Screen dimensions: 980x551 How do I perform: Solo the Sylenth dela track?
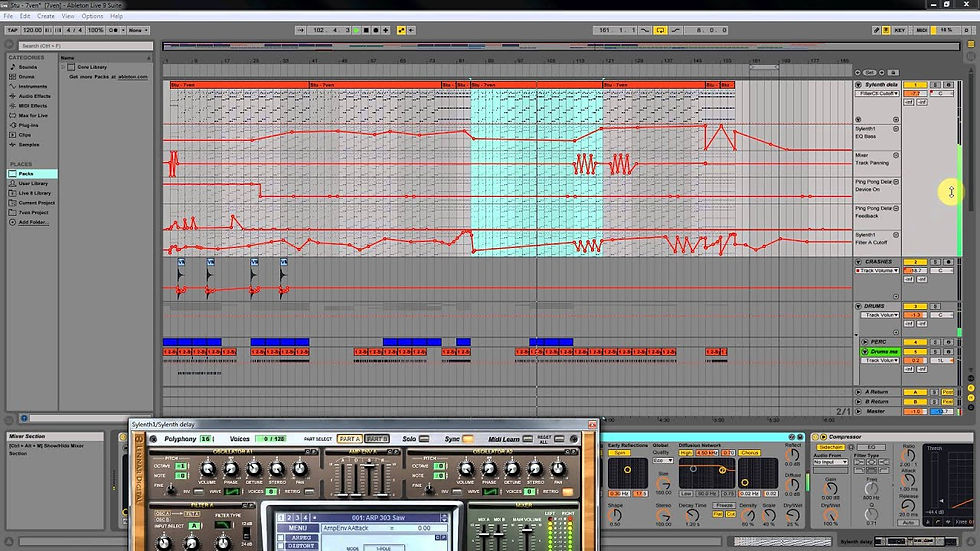click(x=936, y=84)
